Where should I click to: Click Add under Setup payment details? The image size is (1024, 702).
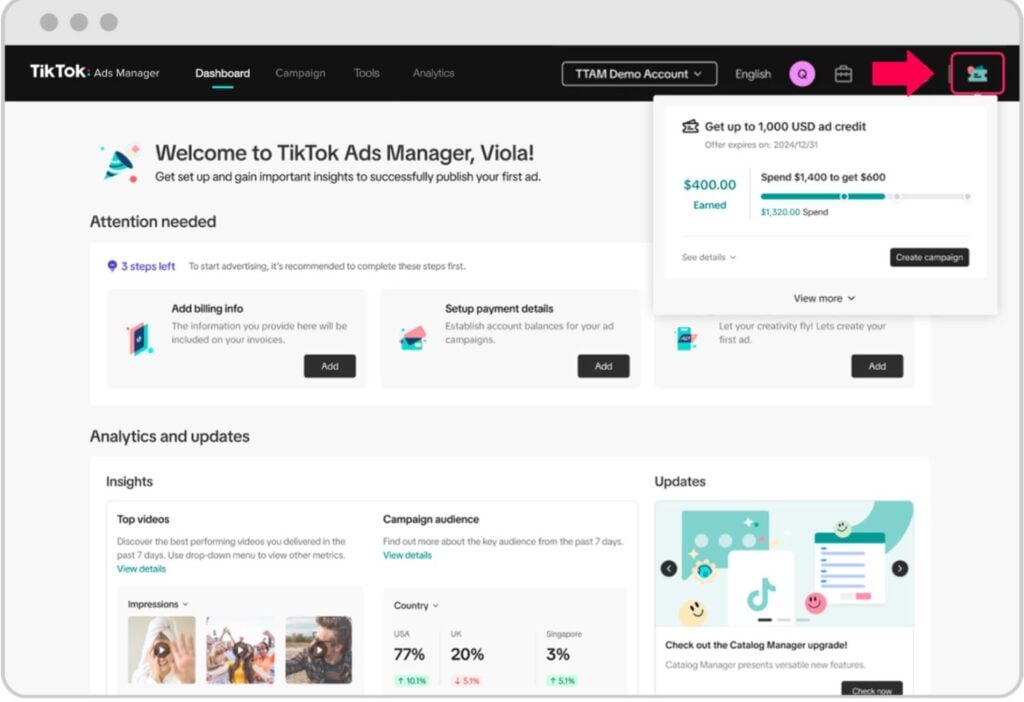click(x=603, y=366)
